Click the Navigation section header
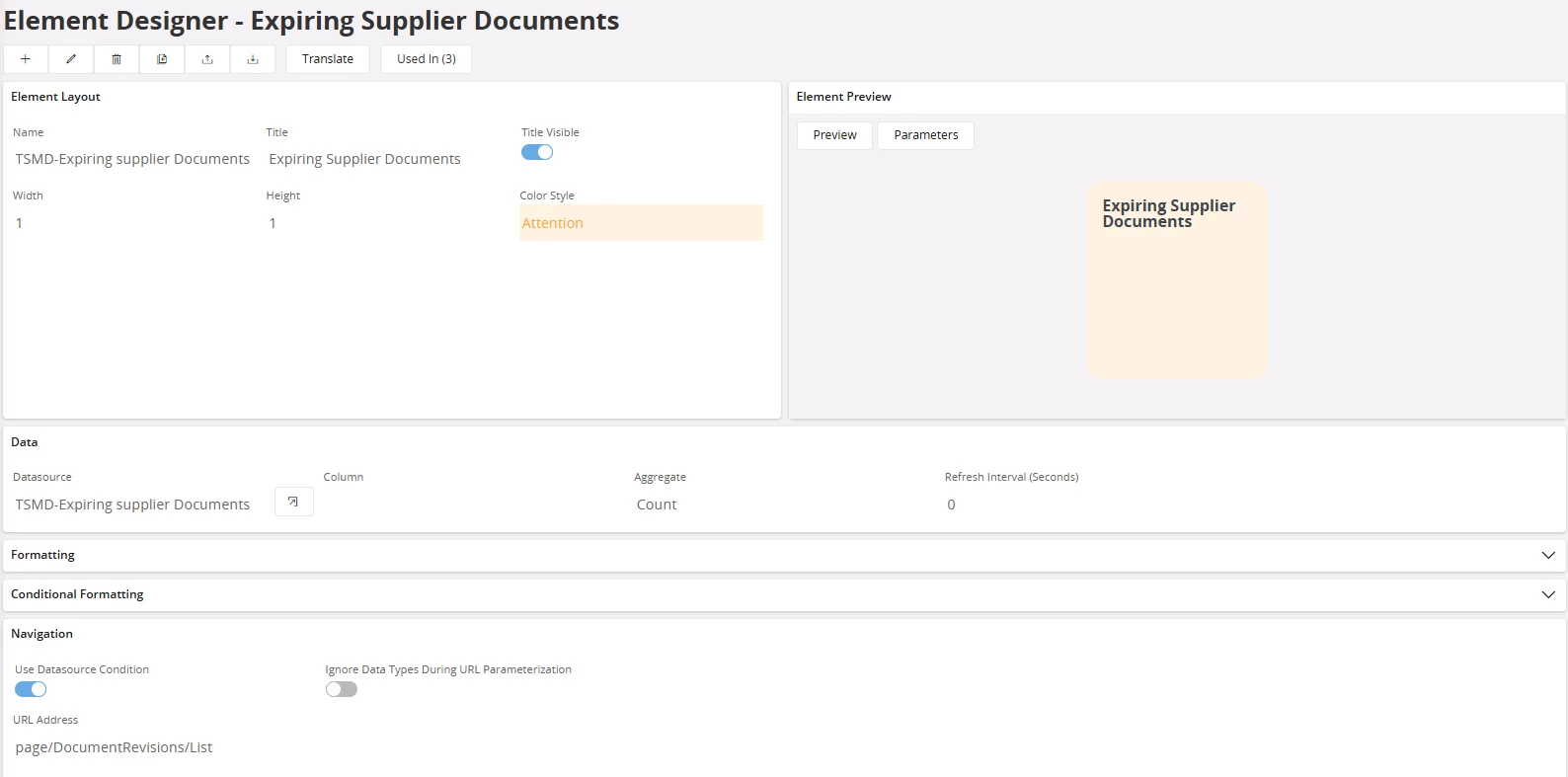The image size is (1568, 777). [x=41, y=634]
